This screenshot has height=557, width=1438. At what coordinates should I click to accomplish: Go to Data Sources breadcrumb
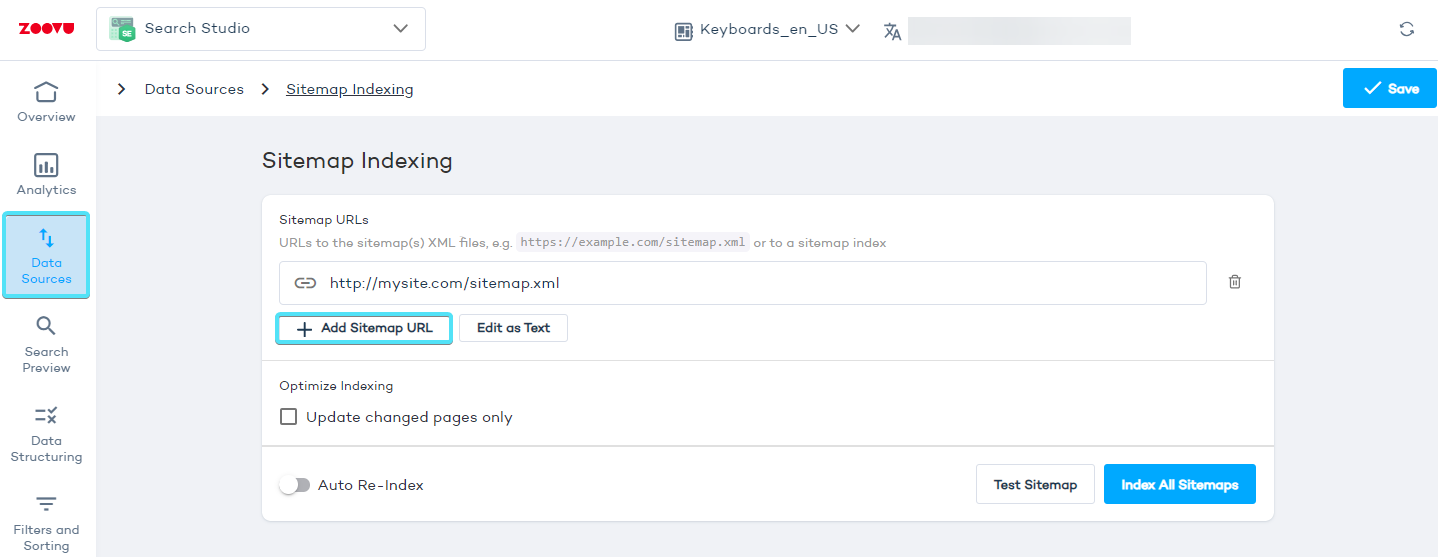click(x=194, y=89)
